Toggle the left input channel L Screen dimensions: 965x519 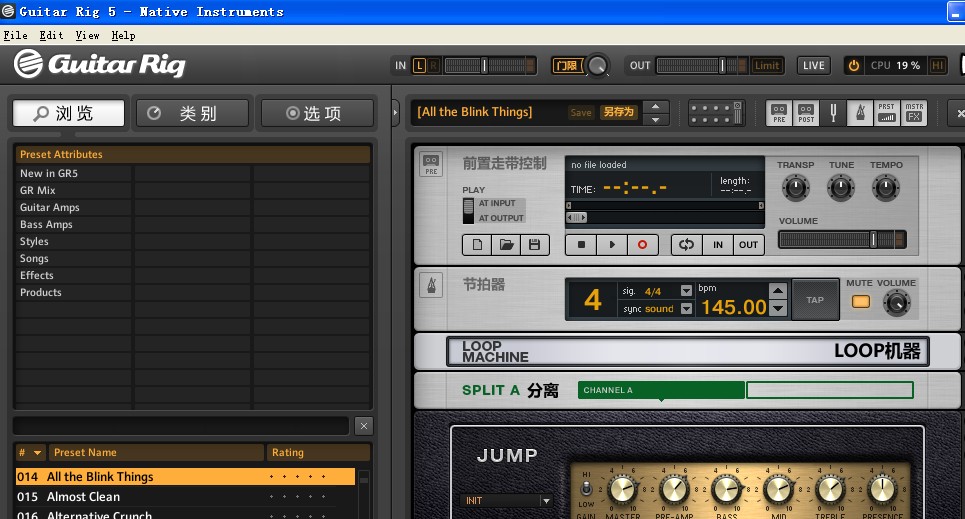pyautogui.click(x=419, y=65)
